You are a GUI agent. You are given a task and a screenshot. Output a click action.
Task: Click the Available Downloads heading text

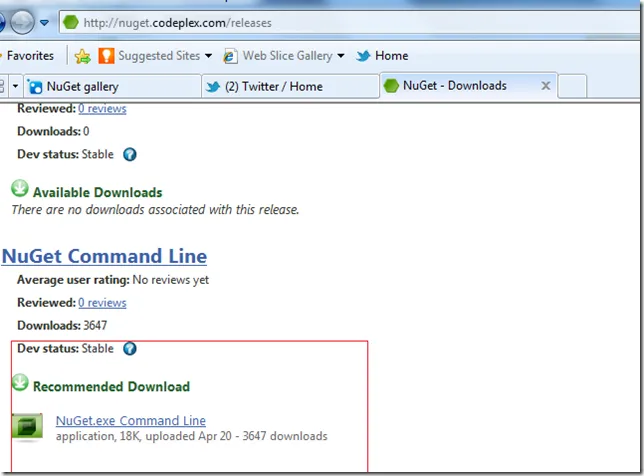pos(98,193)
